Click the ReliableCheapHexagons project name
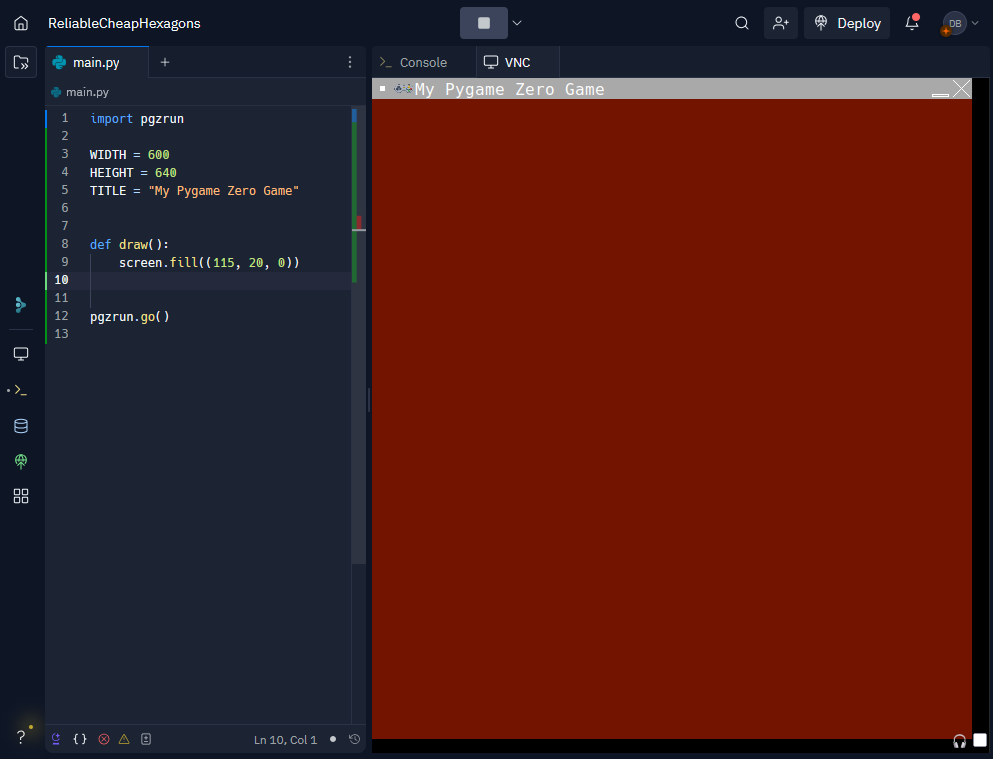This screenshot has width=993, height=759. pos(124,23)
